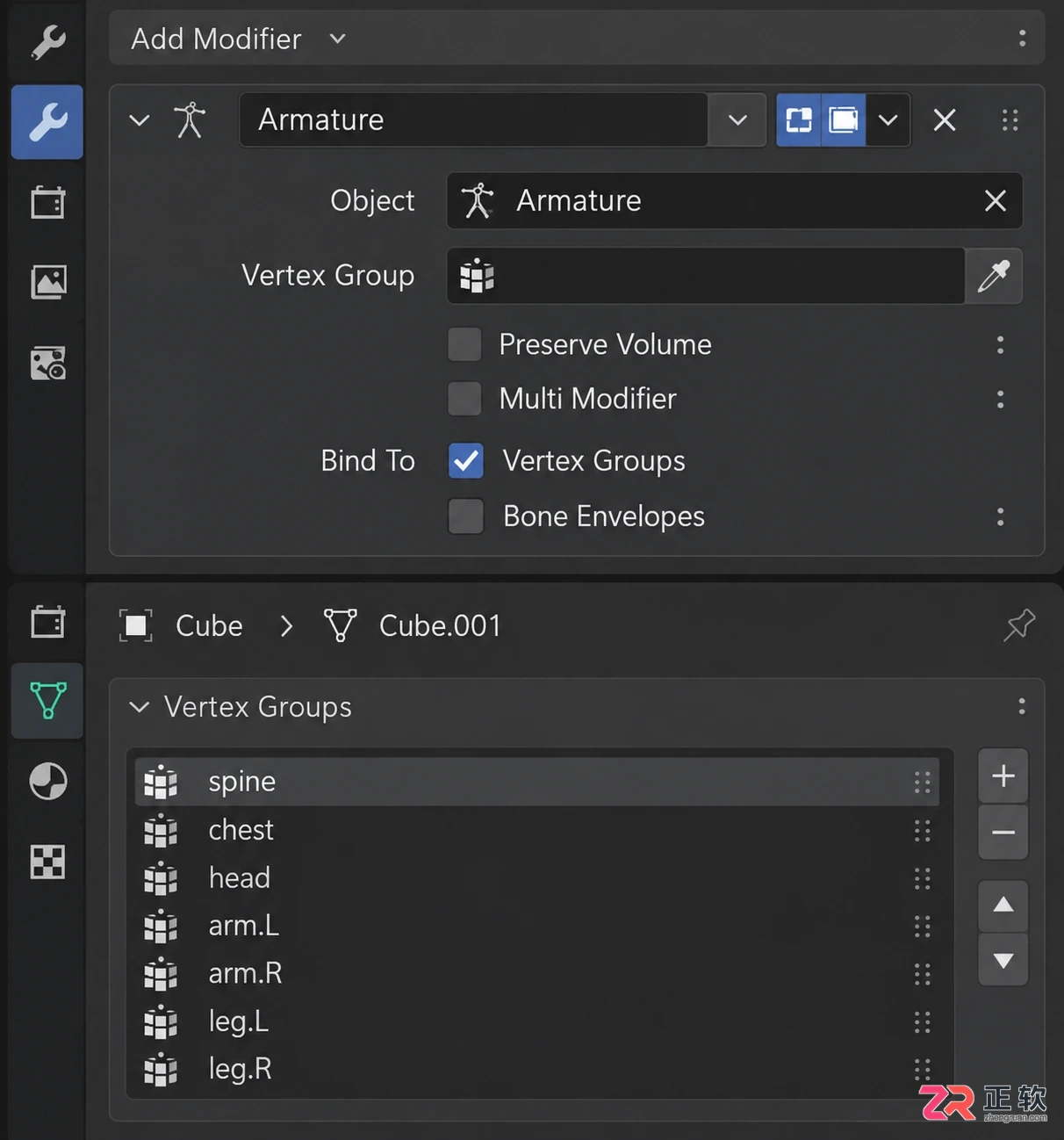This screenshot has width=1064, height=1140.
Task: Collapse the Vertex Groups panel
Action: click(x=140, y=707)
